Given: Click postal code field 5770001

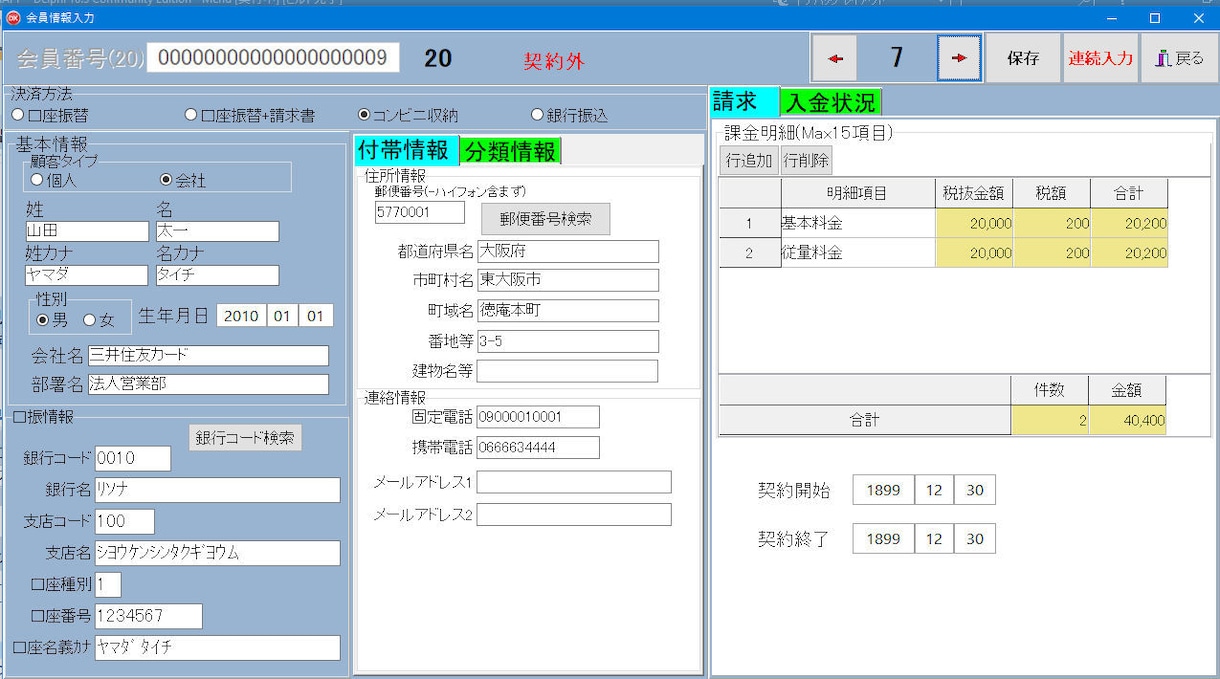Looking at the screenshot, I should tap(420, 212).
